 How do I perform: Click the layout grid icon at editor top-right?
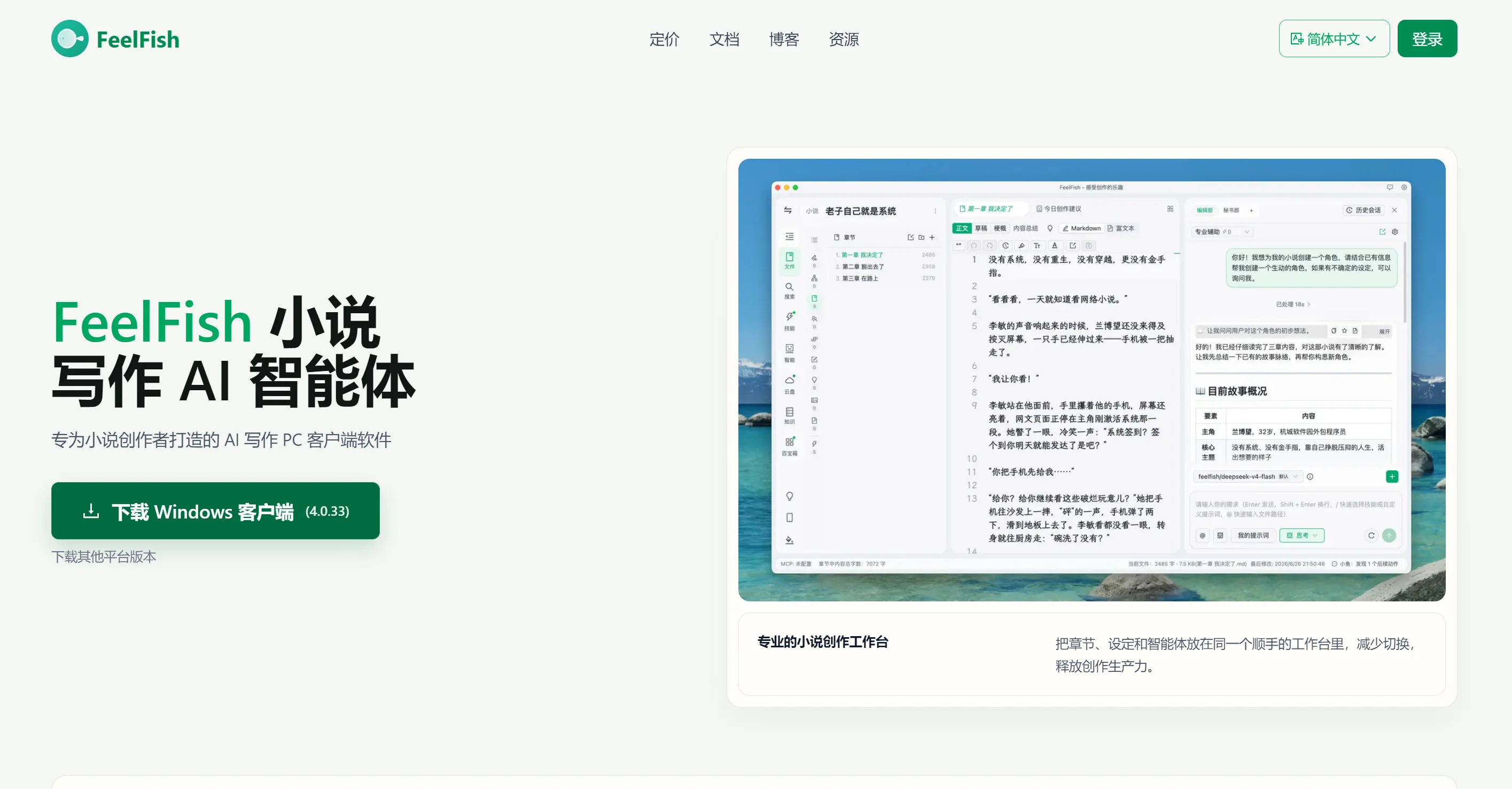[1170, 209]
